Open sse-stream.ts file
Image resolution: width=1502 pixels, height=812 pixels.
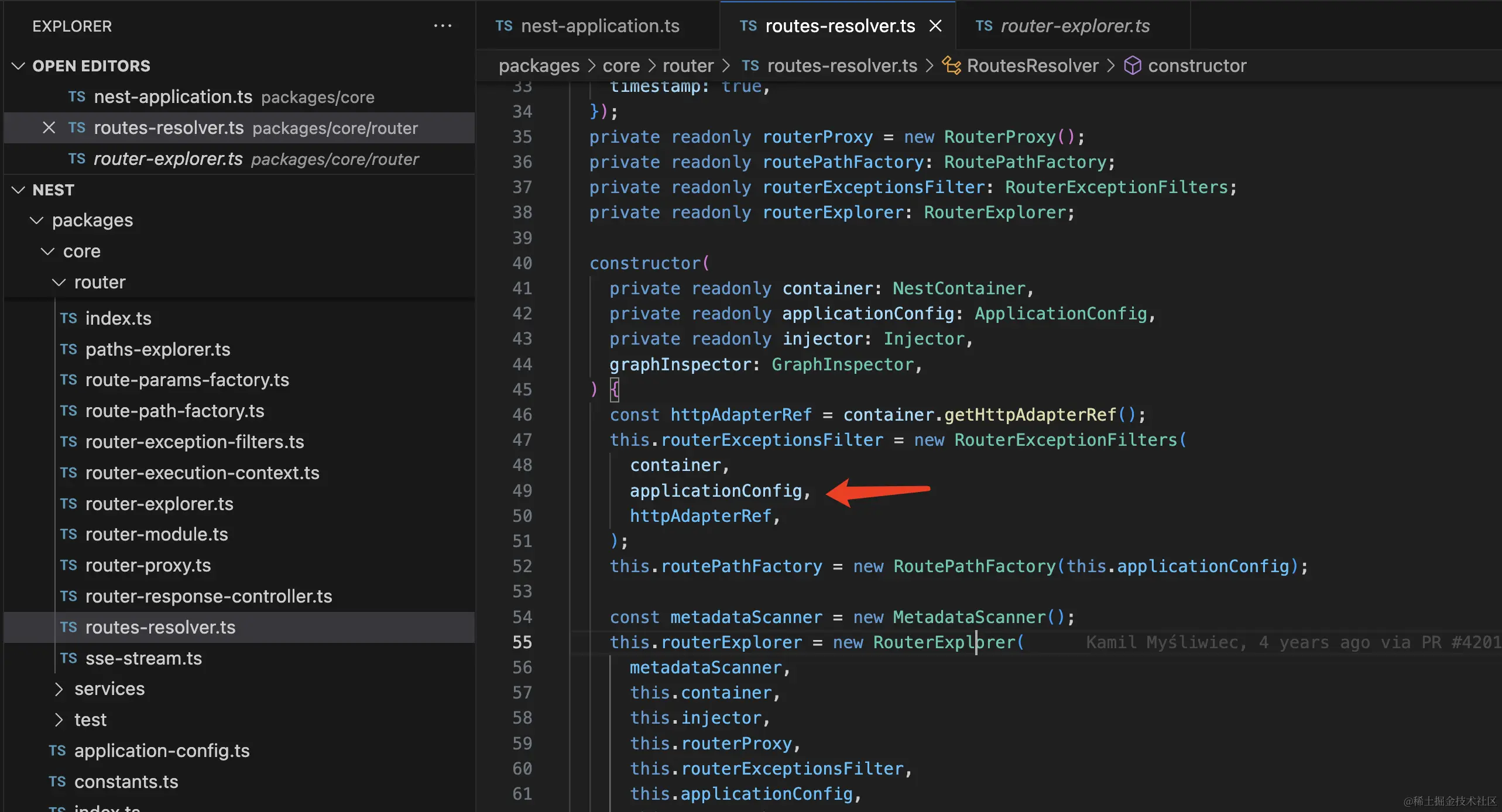pos(143,658)
